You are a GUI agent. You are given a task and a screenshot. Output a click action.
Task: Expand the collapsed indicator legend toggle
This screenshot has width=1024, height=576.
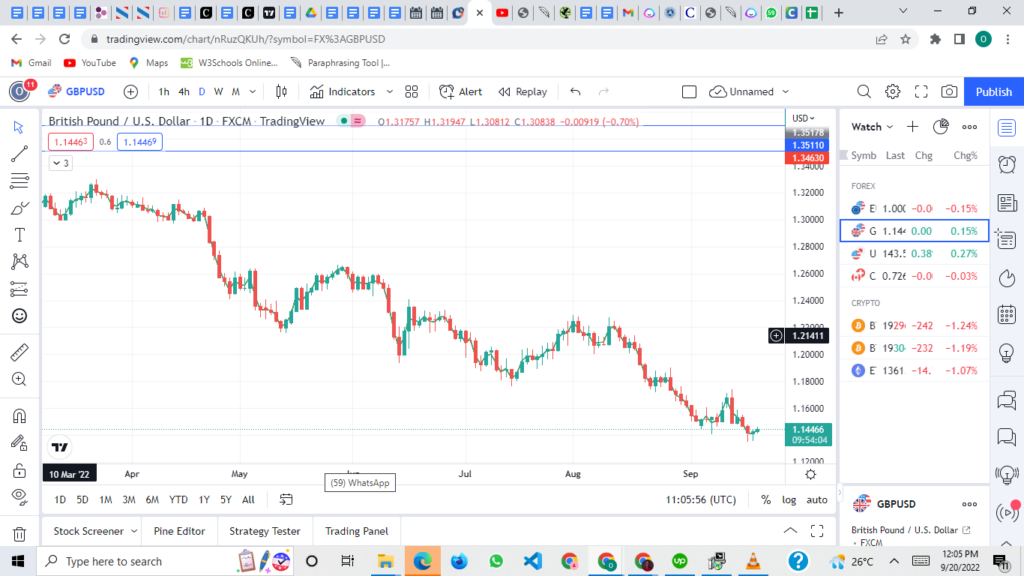pos(60,163)
